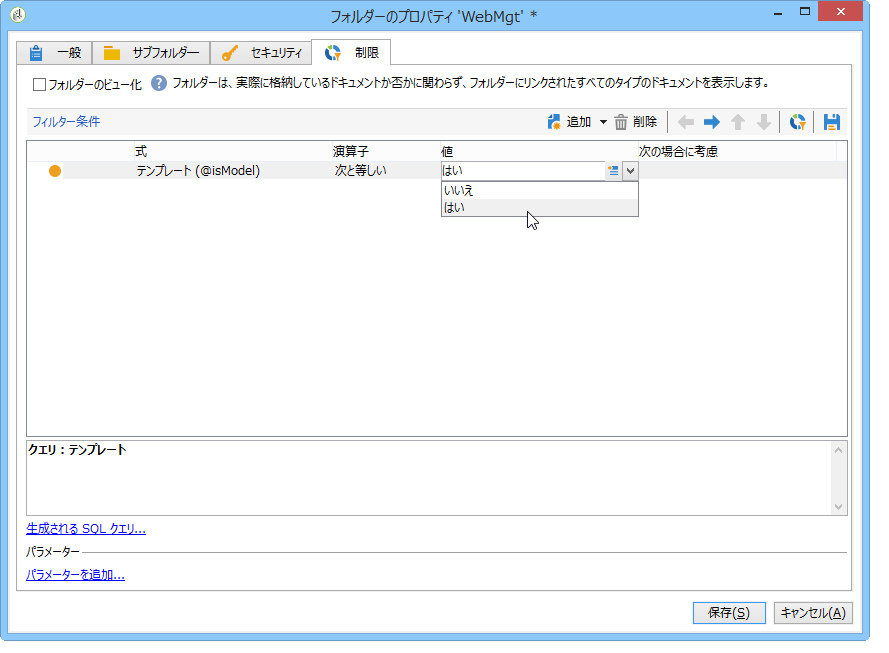The height and width of the screenshot is (653, 889).
Task: Click the 追加 add condition button
Action: (569, 122)
